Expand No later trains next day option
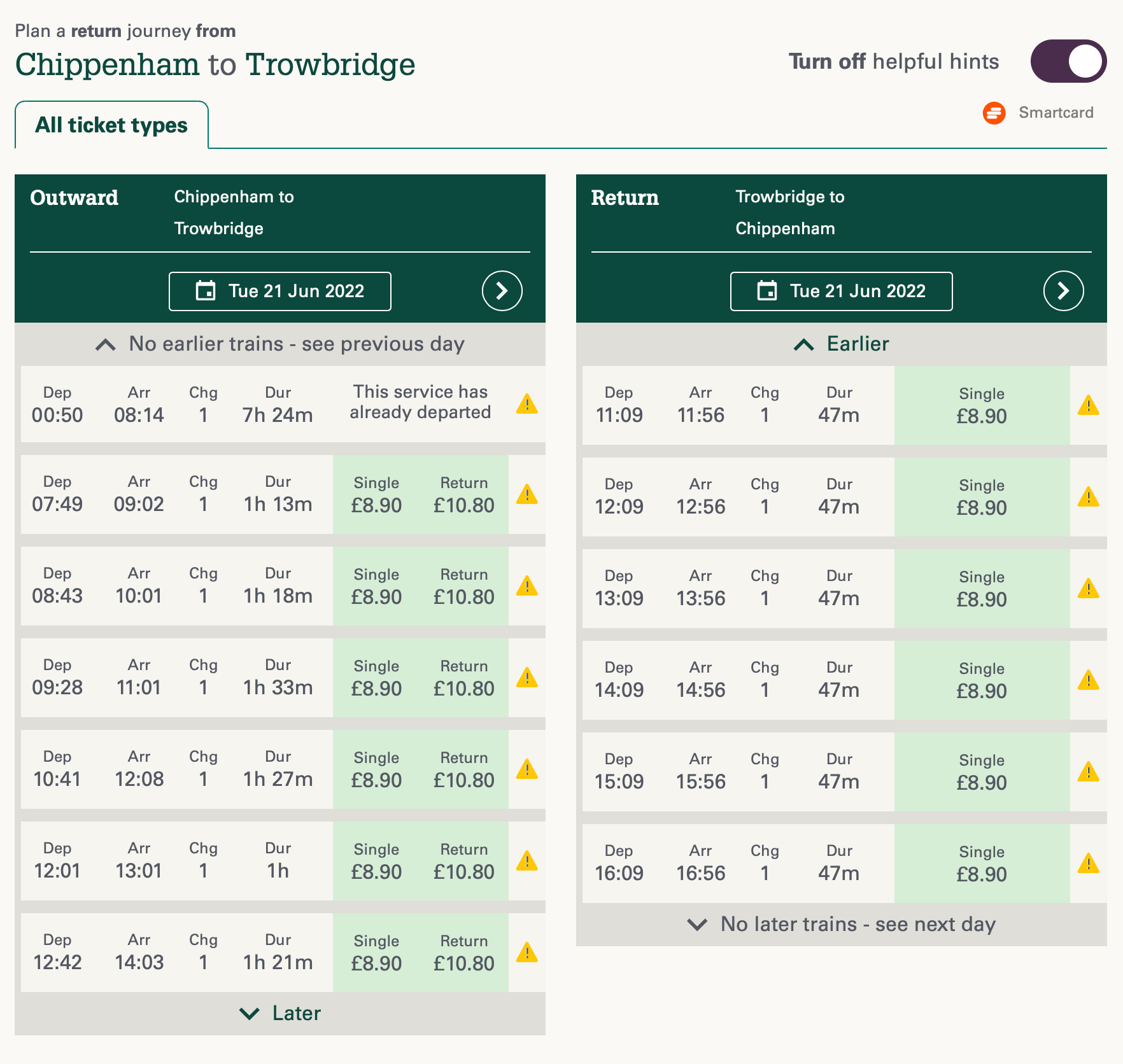This screenshot has width=1123, height=1064. click(841, 924)
